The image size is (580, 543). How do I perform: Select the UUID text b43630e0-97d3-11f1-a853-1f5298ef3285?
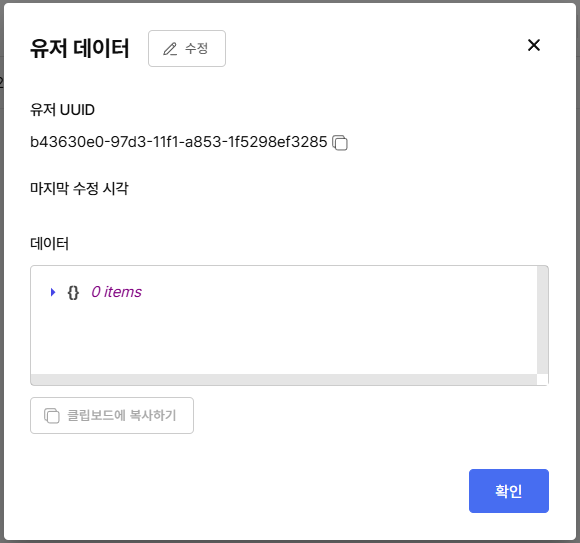179,142
